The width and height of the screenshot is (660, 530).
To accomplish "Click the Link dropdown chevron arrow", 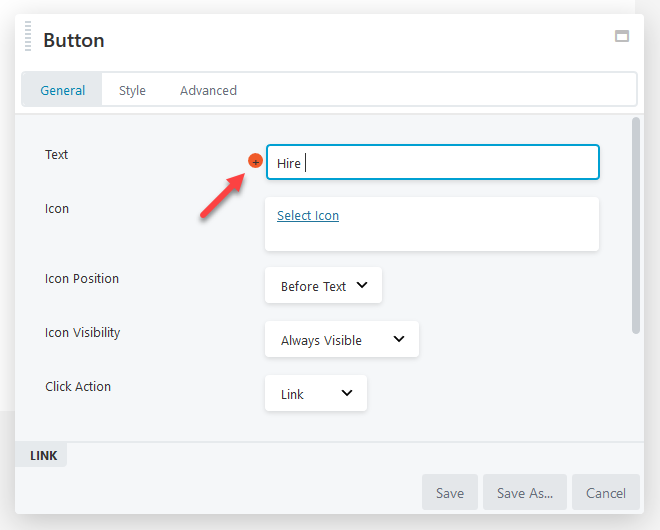I will [x=347, y=393].
